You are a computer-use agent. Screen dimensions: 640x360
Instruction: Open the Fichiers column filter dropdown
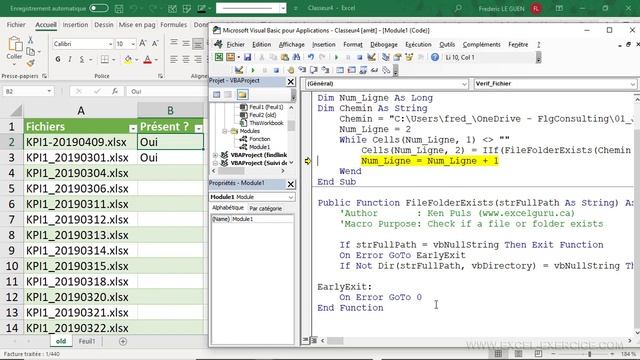pyautogui.click(x=133, y=129)
